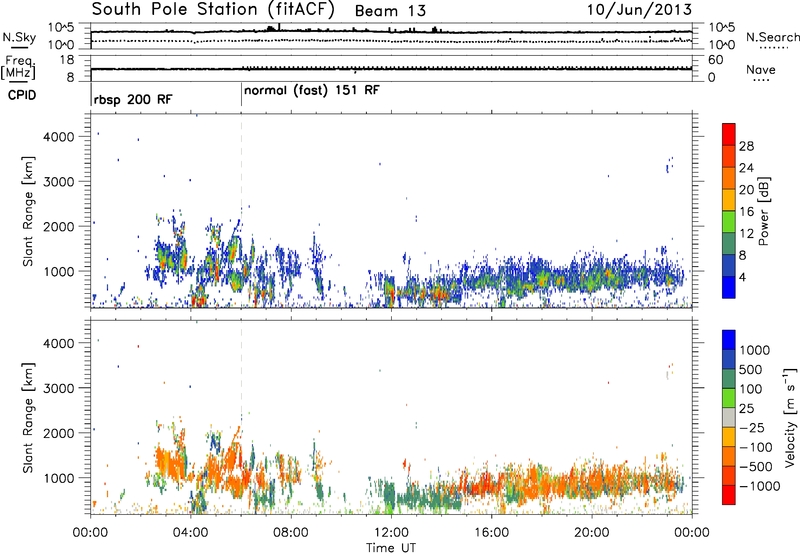The image size is (800, 554).
Task: Click the light green segment of velocity colorbar
Action: click(729, 398)
